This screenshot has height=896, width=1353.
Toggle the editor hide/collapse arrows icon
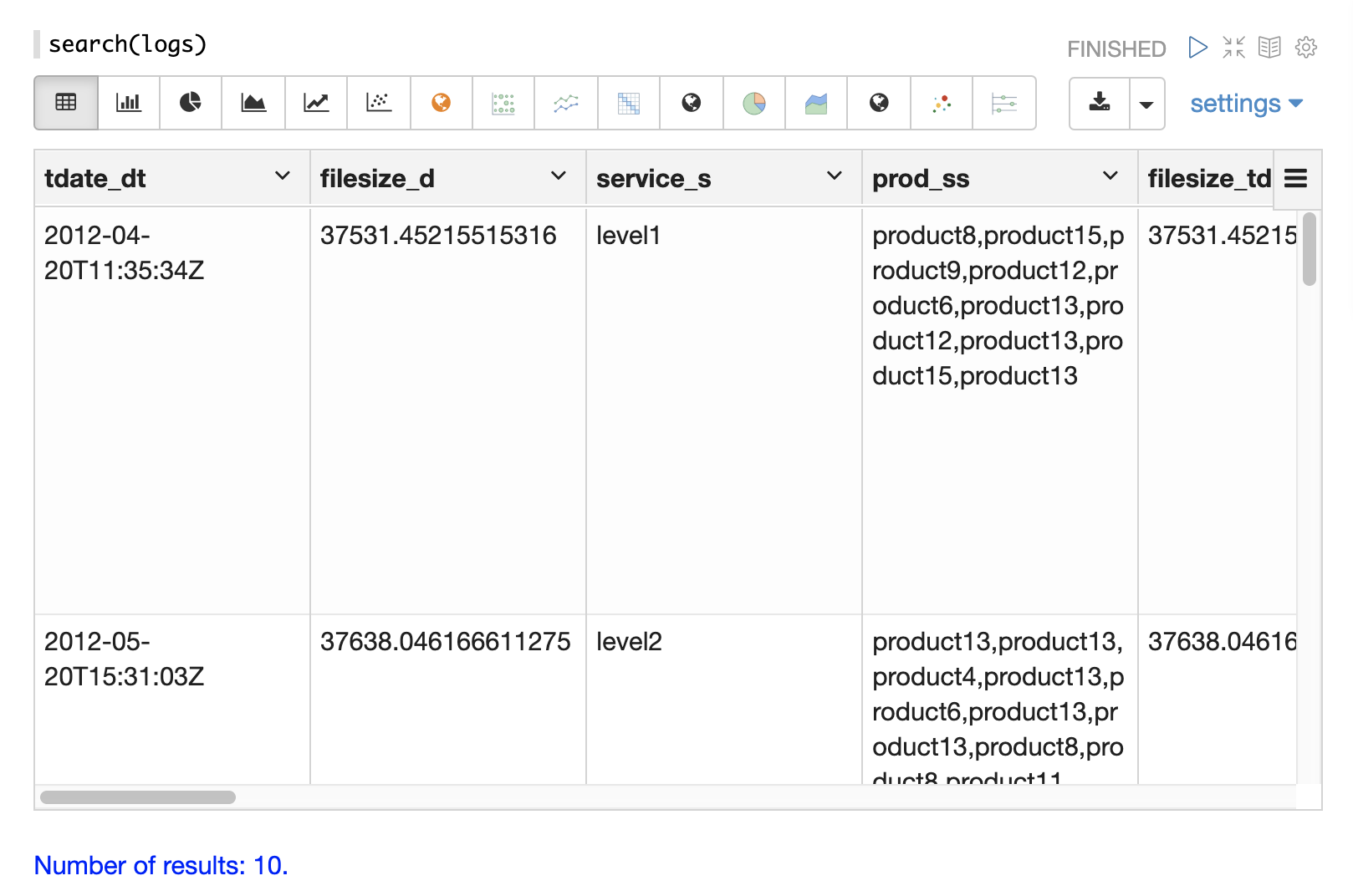(x=1233, y=48)
